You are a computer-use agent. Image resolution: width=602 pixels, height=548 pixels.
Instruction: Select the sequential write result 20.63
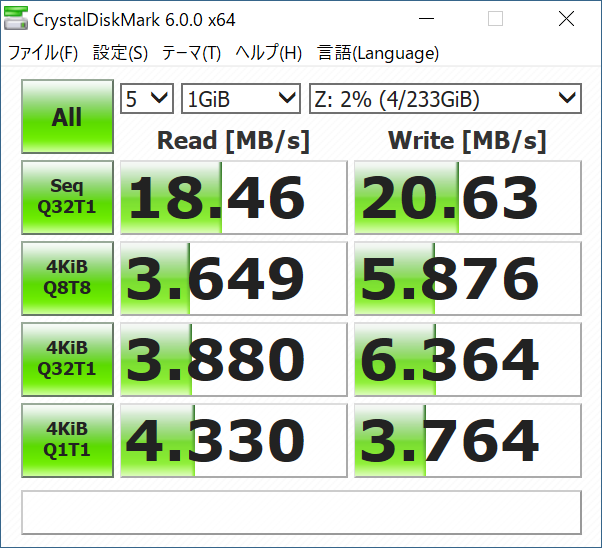click(467, 198)
